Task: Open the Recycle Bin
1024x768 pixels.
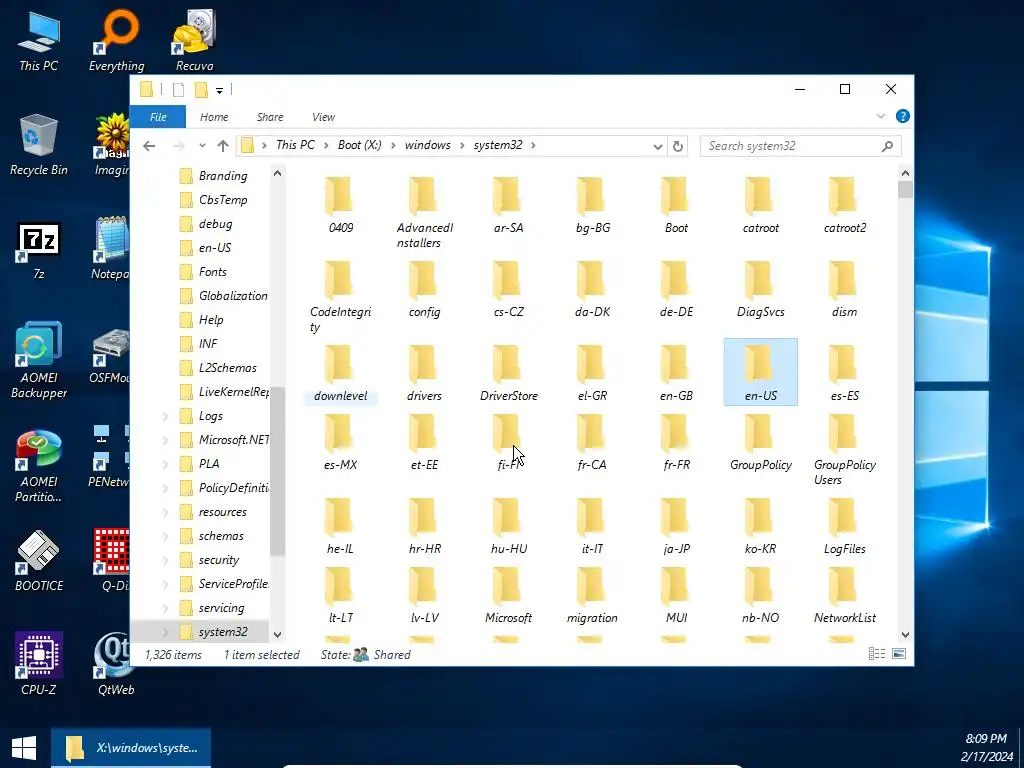Action: tap(39, 145)
